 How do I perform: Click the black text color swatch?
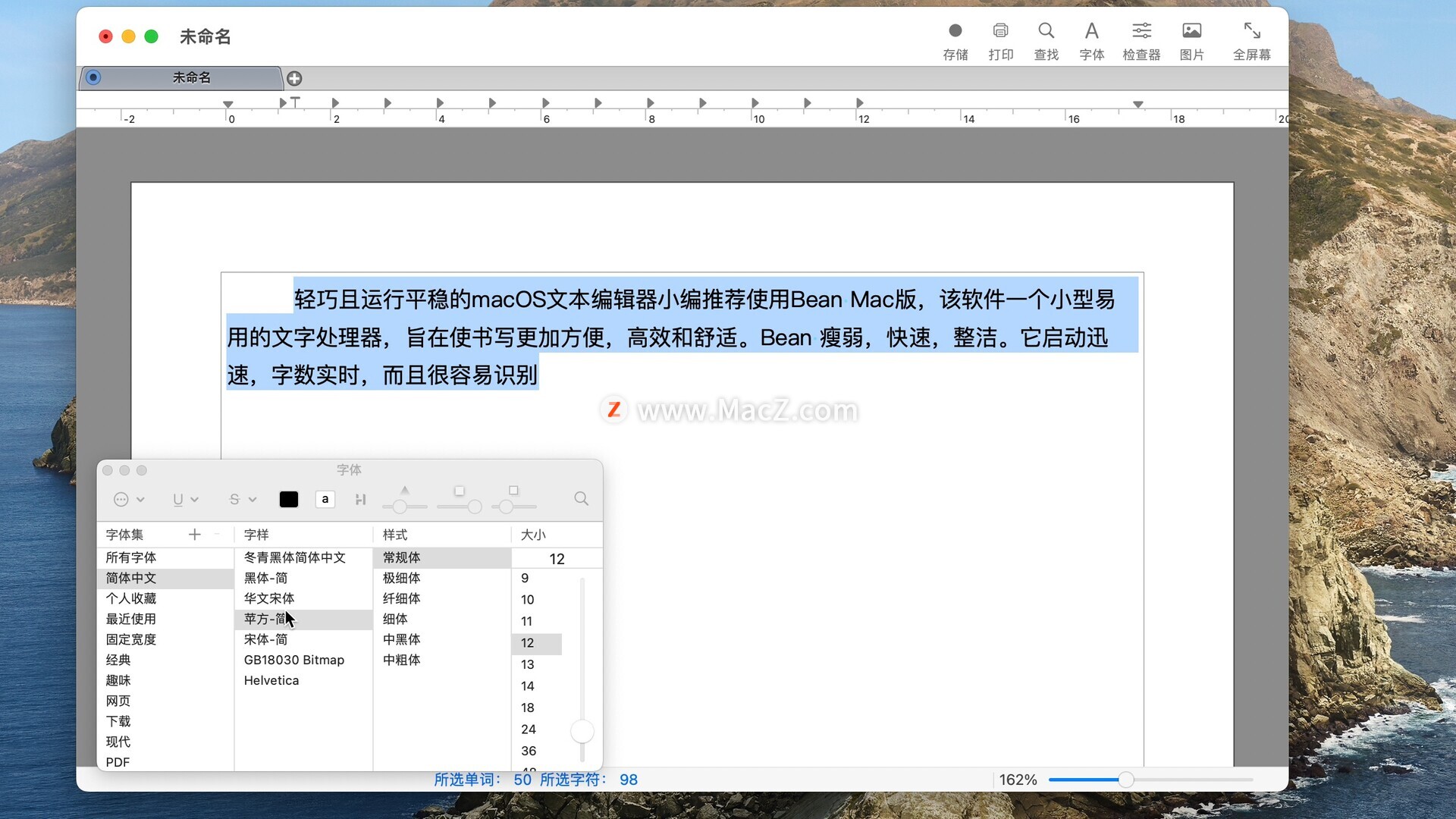(x=288, y=499)
